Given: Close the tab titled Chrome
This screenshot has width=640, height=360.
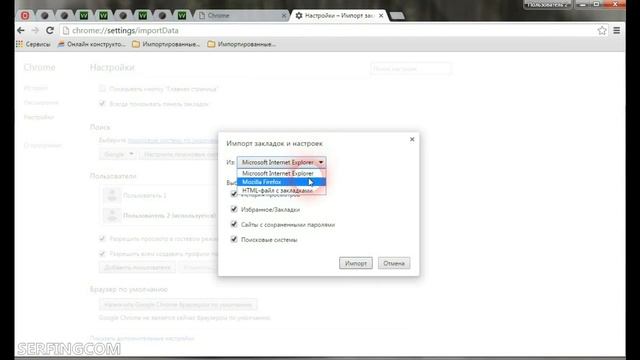Looking at the screenshot, I should point(284,16).
